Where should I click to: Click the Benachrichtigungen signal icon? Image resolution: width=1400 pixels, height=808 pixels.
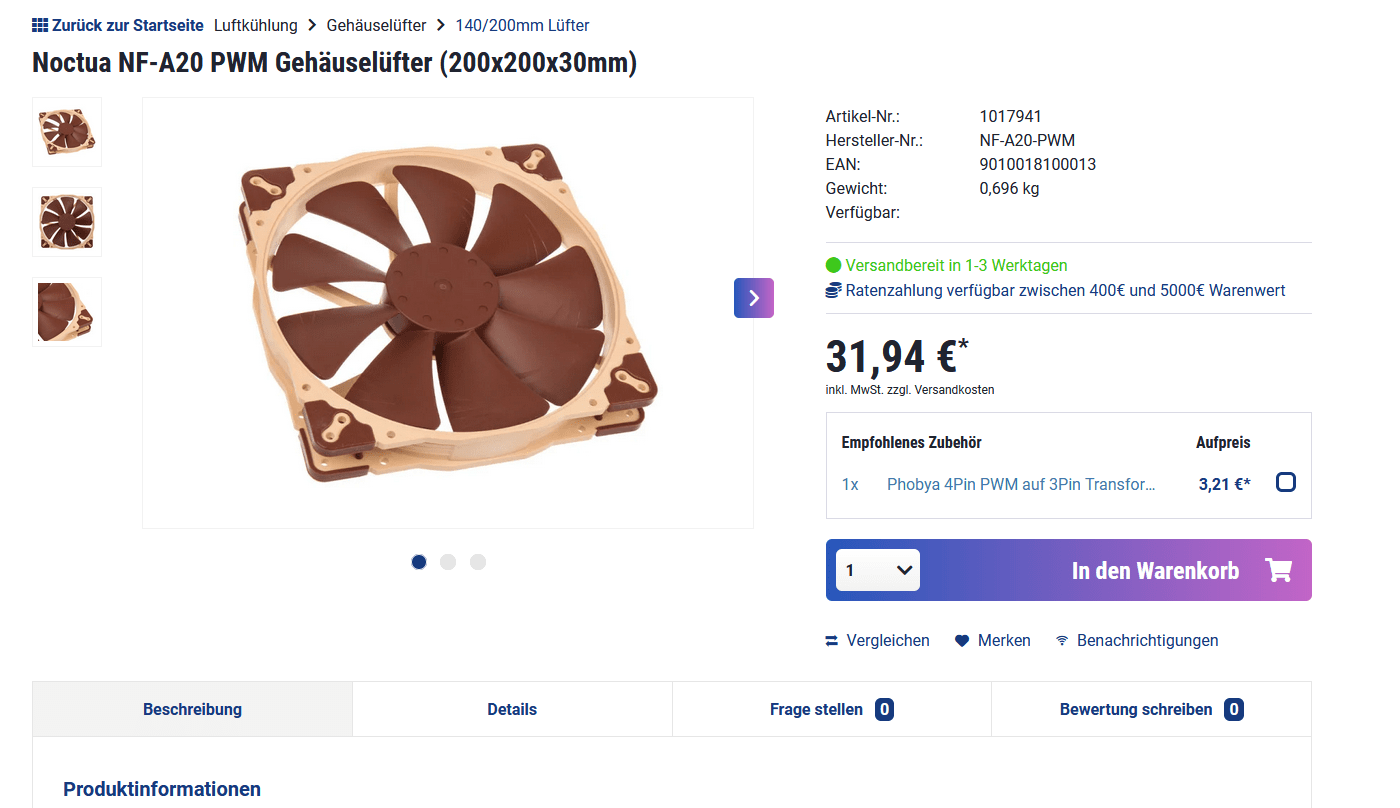[x=1062, y=641]
